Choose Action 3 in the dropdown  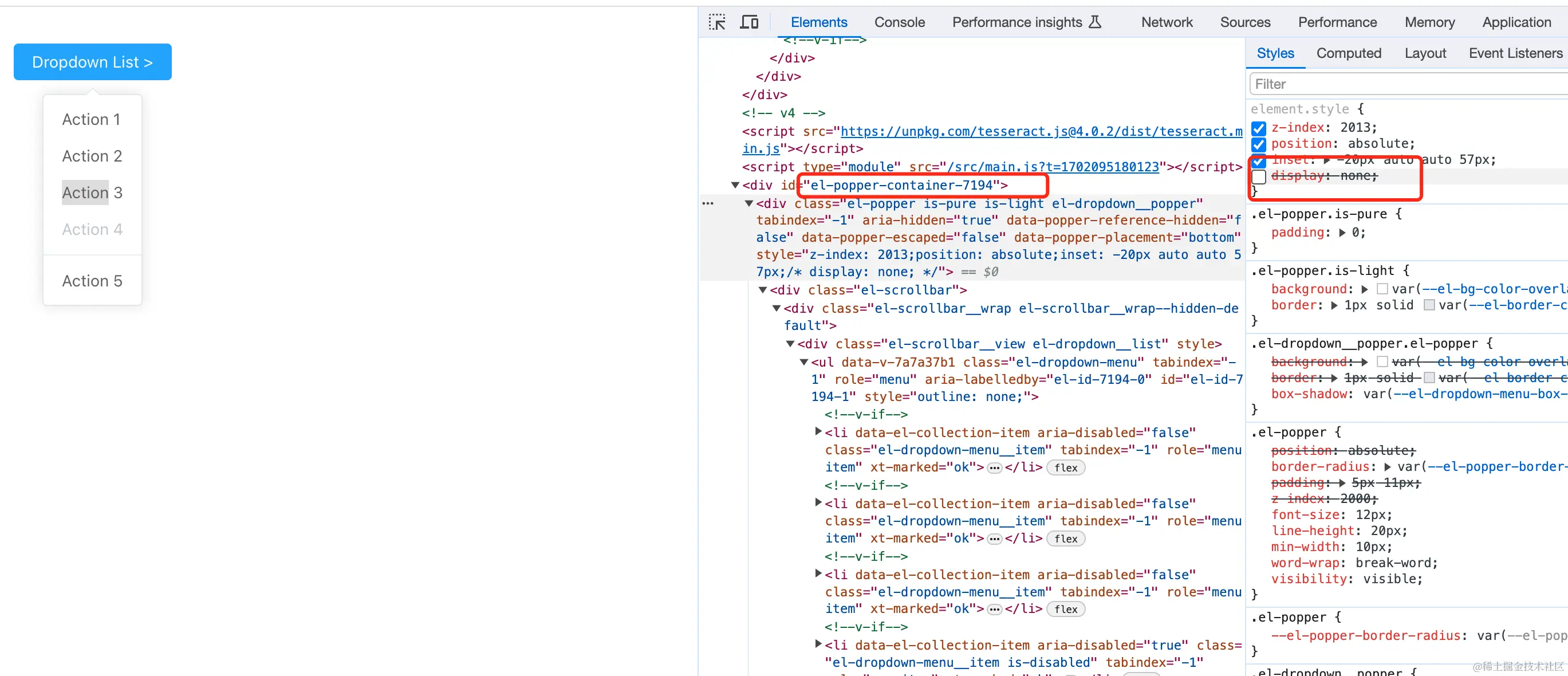pos(92,192)
